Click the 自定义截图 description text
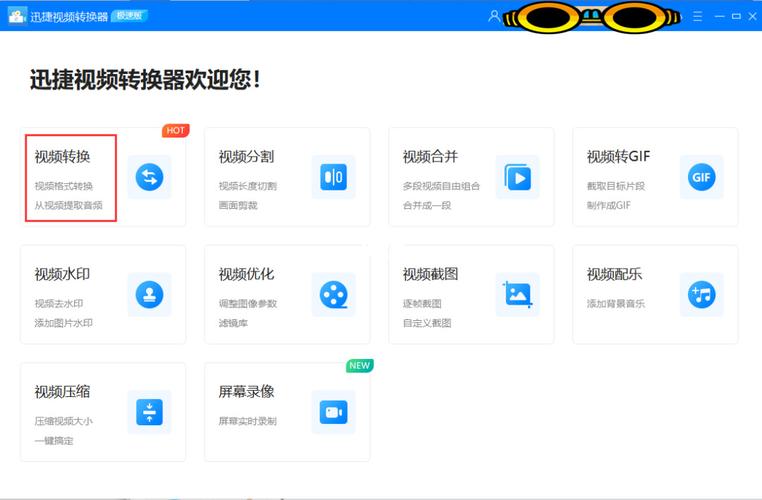 click(x=427, y=323)
